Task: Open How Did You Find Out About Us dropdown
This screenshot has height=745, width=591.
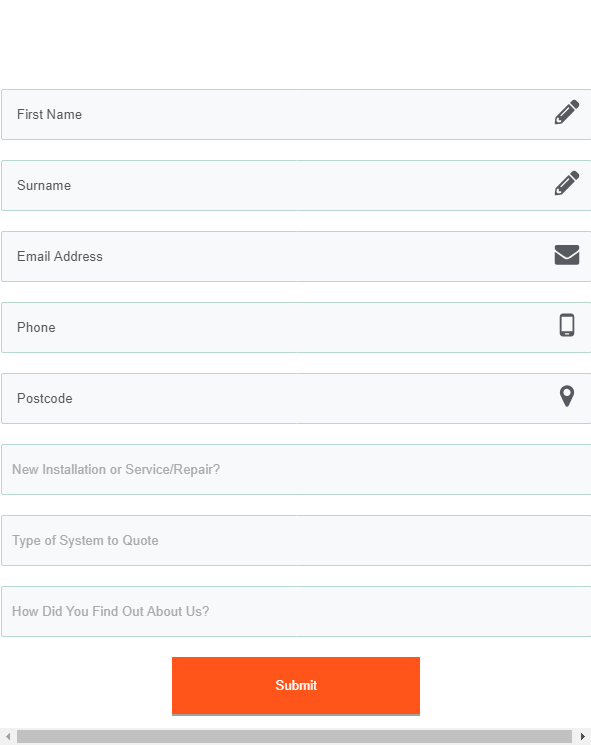Action: pos(296,611)
